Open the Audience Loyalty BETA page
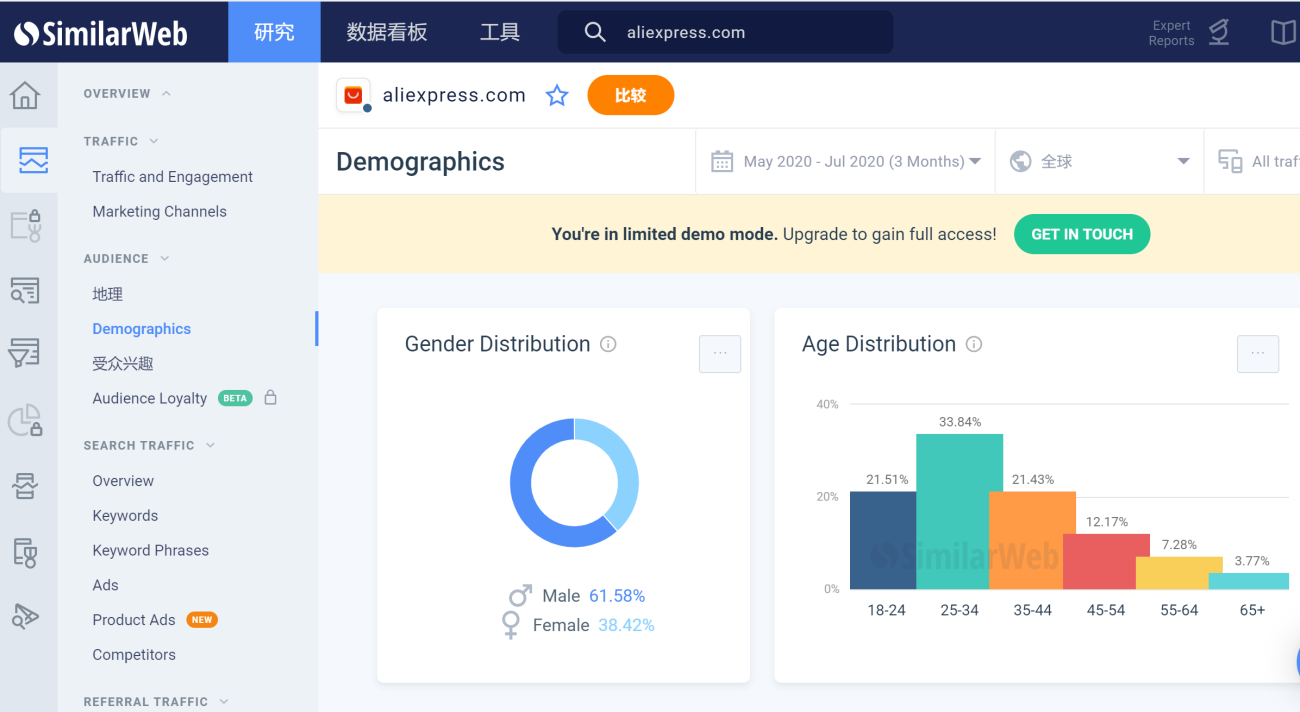Viewport: 1300px width, 712px height. click(x=148, y=398)
